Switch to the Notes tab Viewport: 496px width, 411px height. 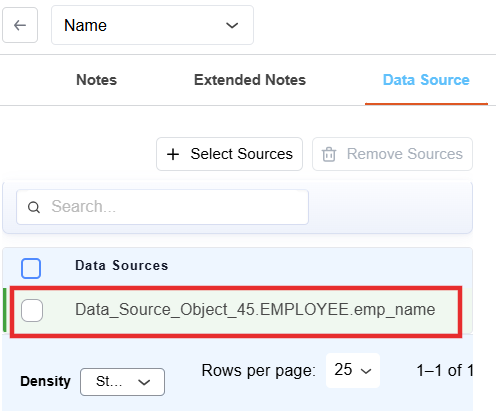(x=97, y=80)
